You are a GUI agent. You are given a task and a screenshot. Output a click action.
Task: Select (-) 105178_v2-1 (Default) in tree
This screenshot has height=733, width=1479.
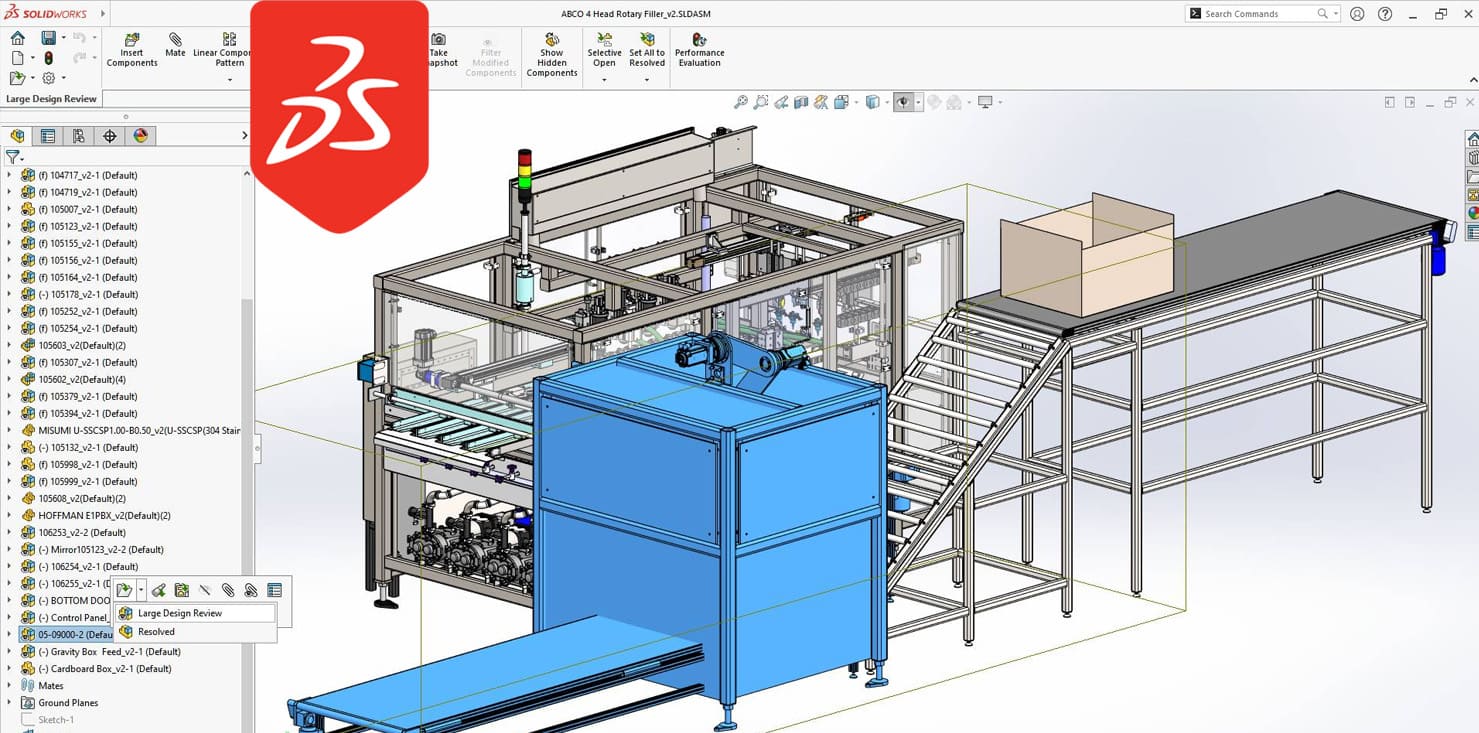pos(88,294)
